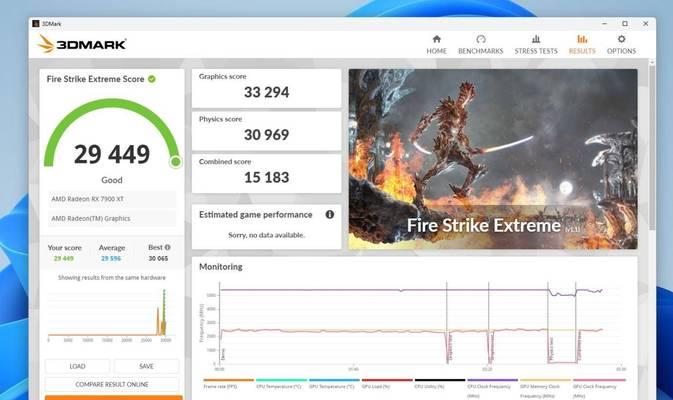
Task: Go to Stress Tests
Action: (x=536, y=45)
